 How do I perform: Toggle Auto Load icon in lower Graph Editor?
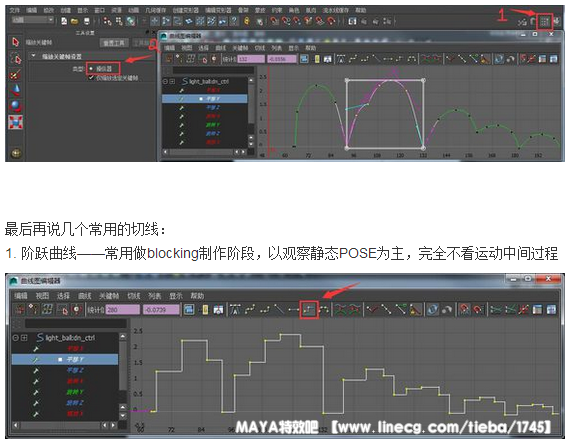tap(432, 309)
